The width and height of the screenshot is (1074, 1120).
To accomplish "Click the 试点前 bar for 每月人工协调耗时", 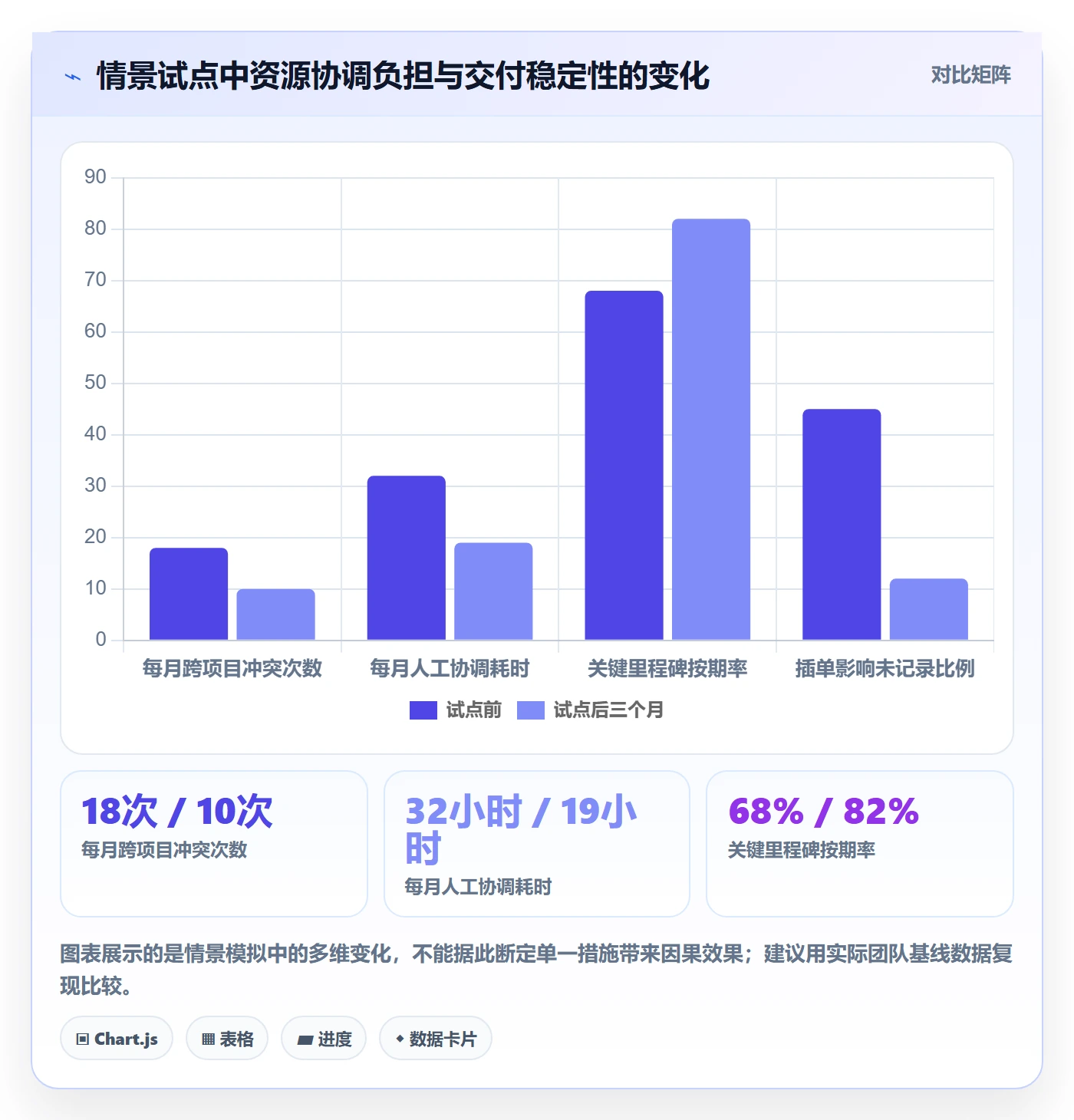I will 407,558.
